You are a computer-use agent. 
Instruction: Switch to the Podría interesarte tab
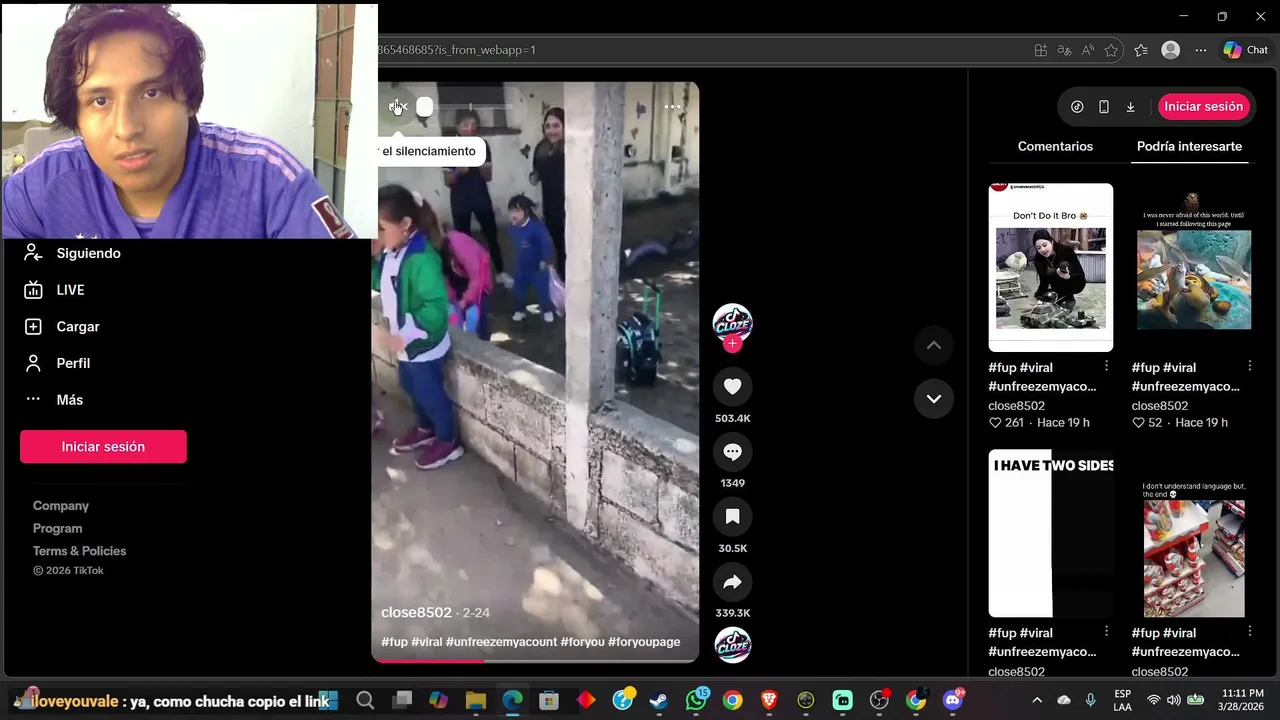point(1189,146)
